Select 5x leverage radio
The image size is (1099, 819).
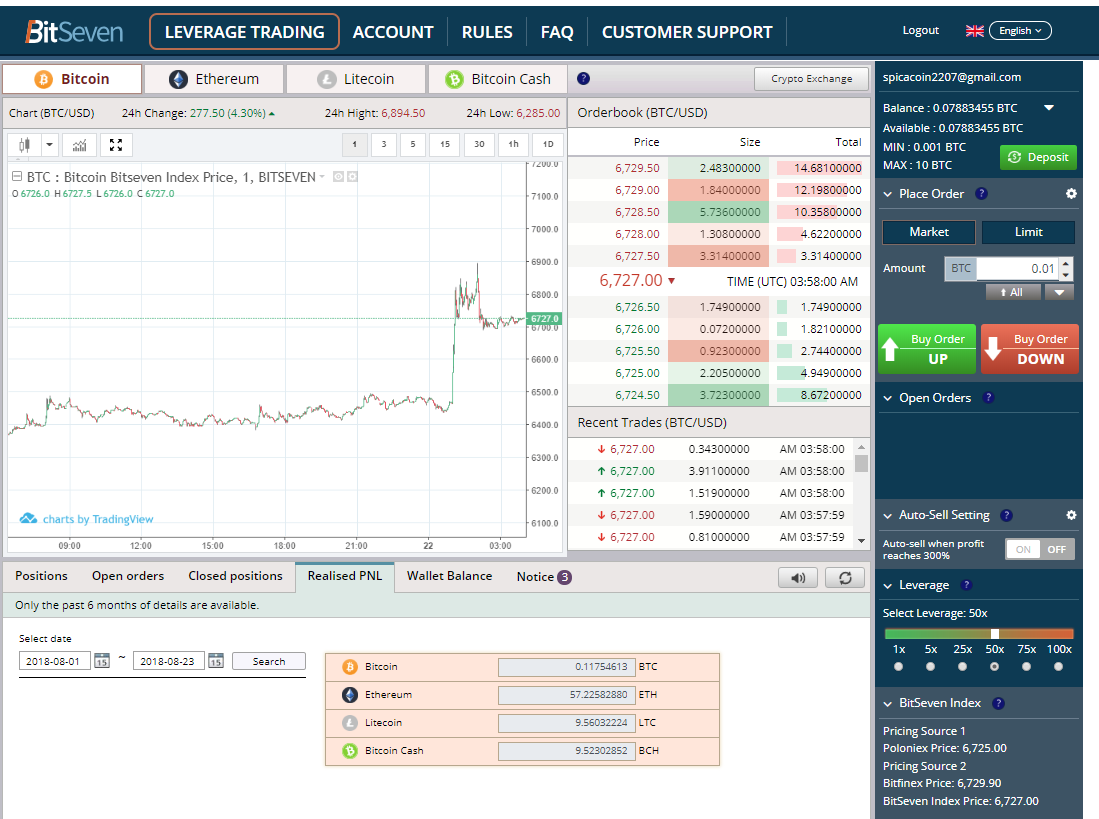click(x=930, y=666)
